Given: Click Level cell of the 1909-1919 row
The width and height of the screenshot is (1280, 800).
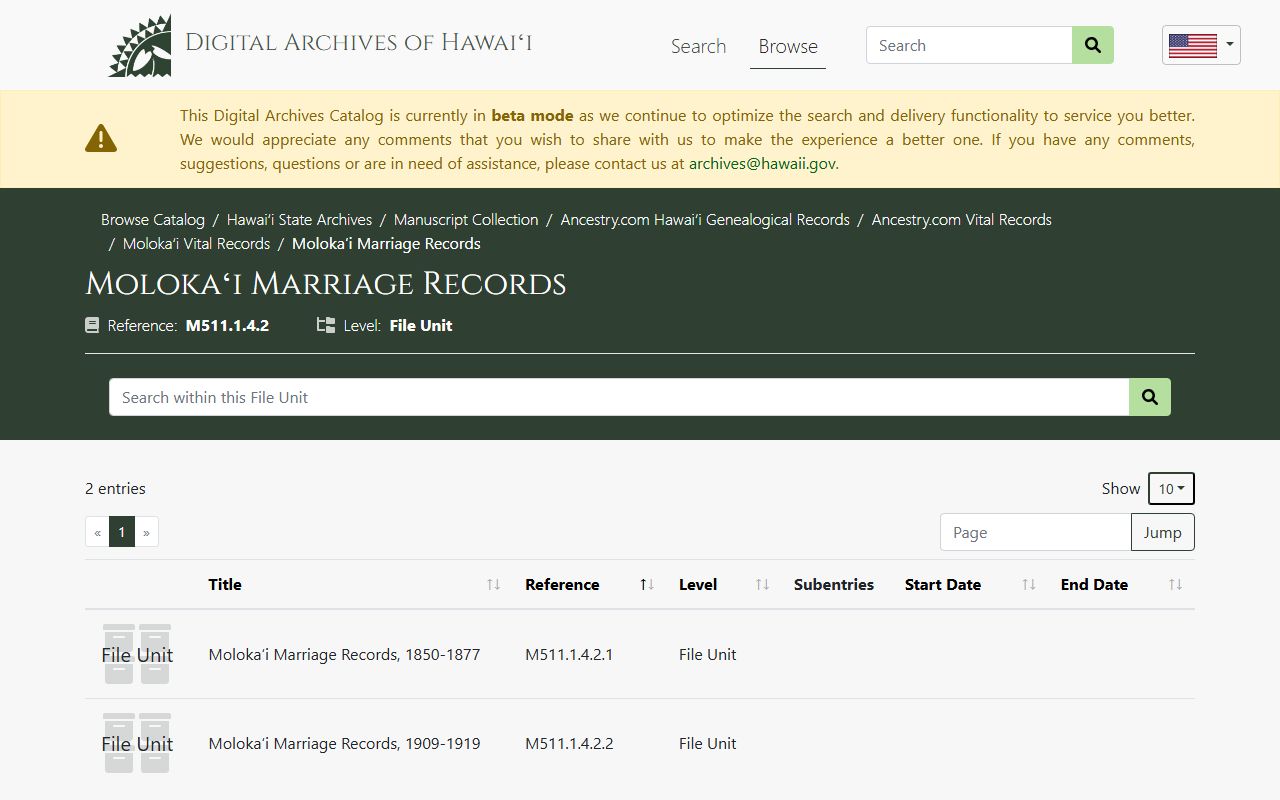Looking at the screenshot, I should tap(708, 743).
